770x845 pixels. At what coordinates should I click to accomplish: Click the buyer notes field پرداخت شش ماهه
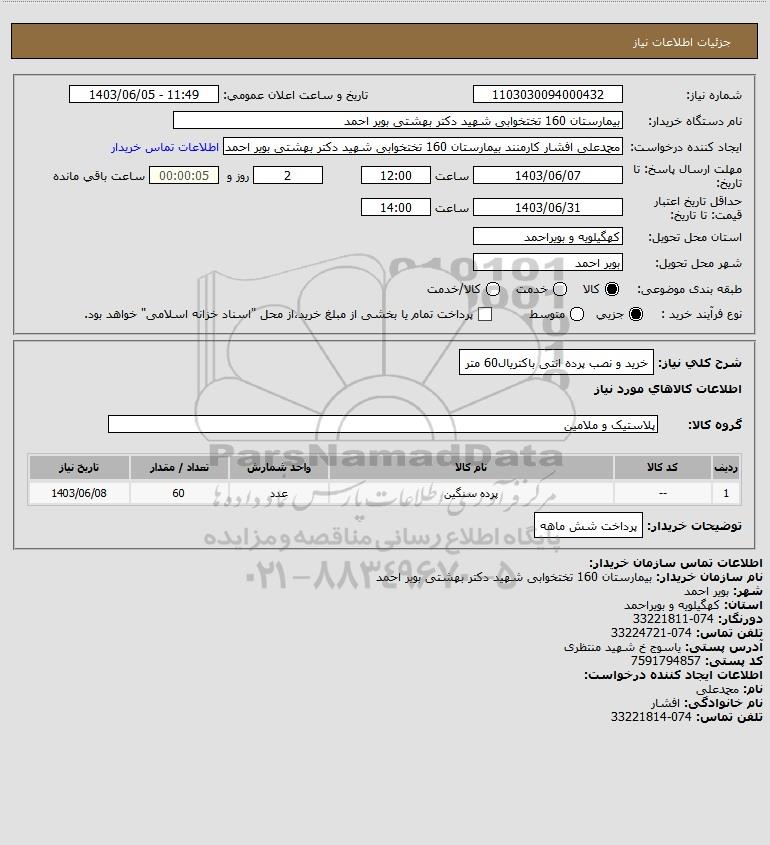588,525
